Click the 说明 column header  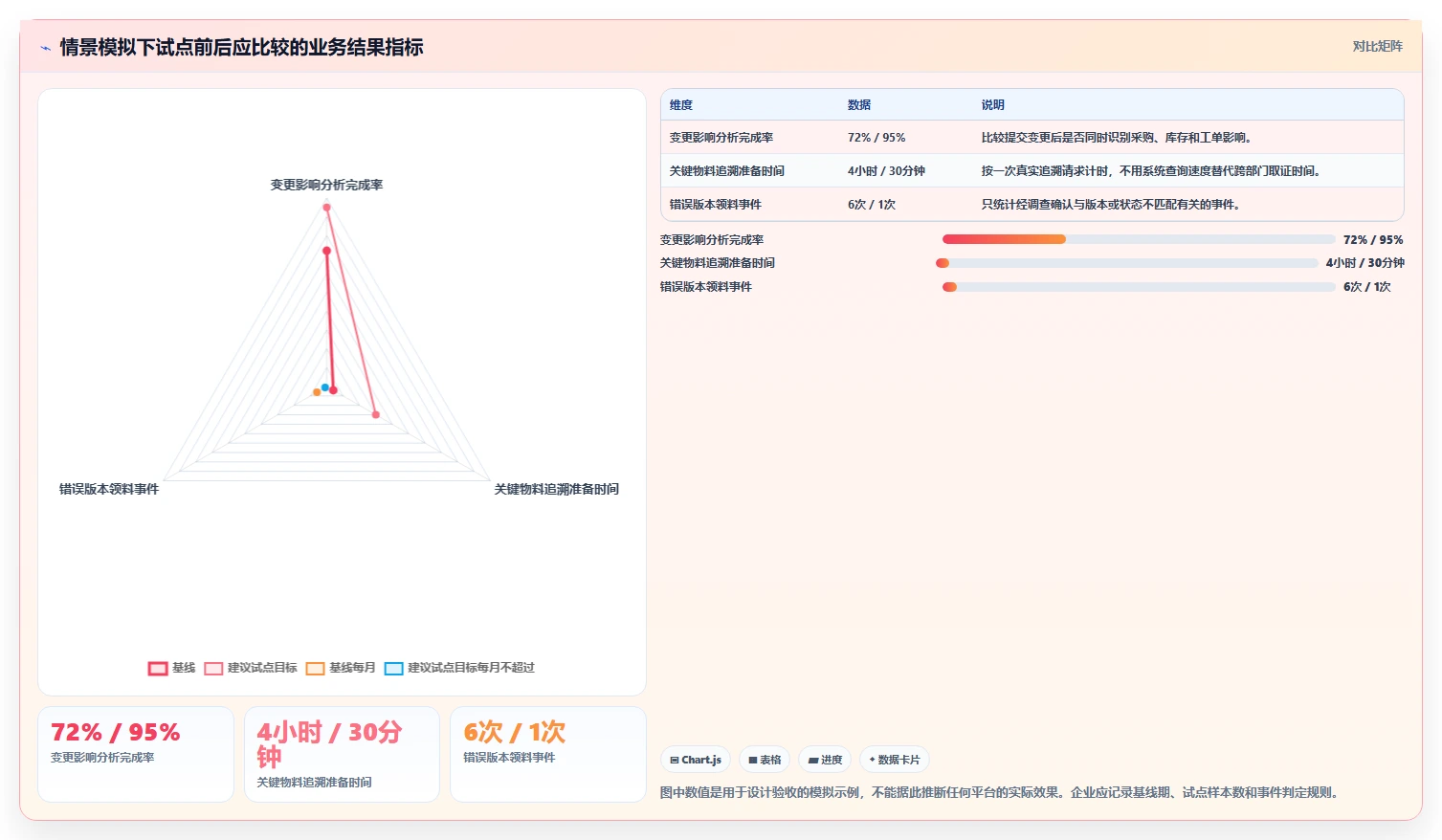pos(993,105)
